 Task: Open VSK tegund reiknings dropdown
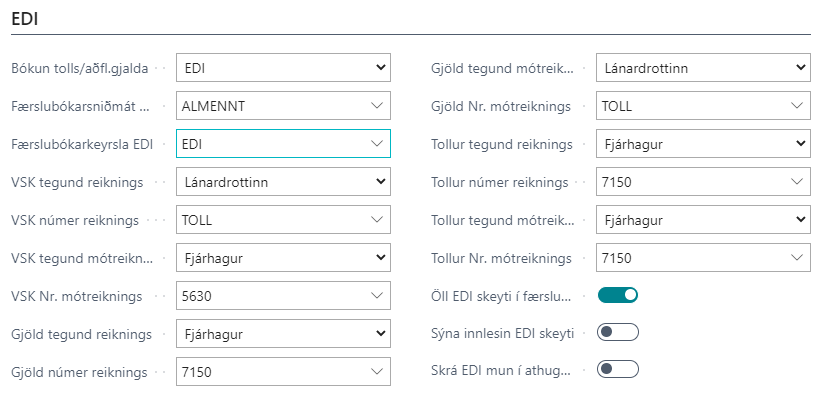click(283, 182)
